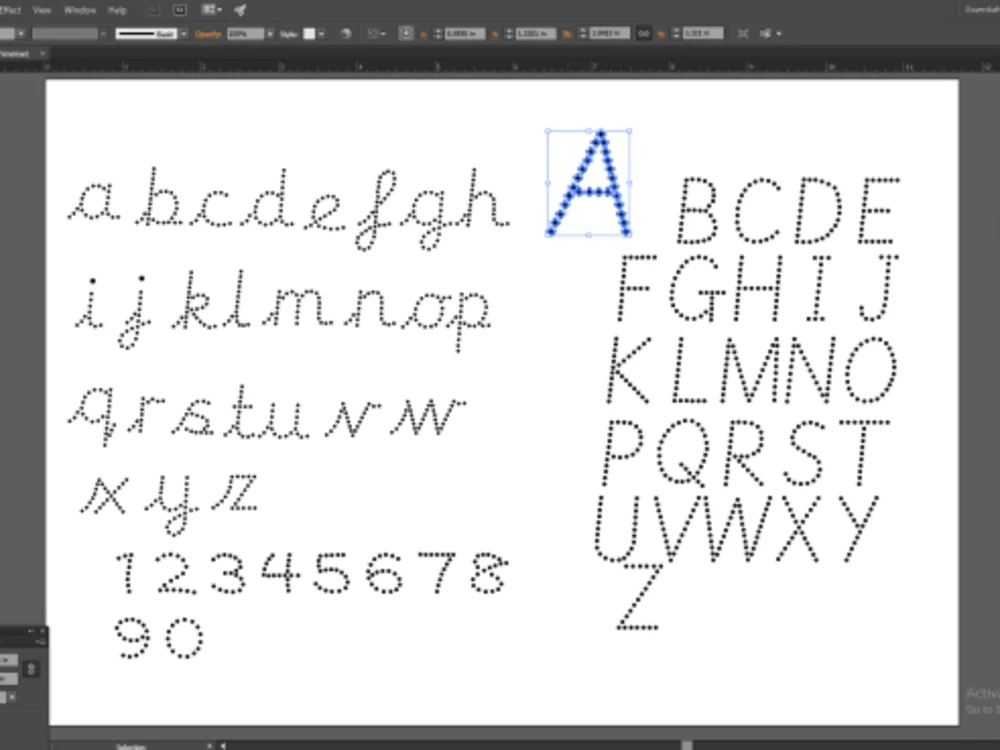This screenshot has height=750, width=1000.
Task: Click the horizontal scrollbar thumb at bottom
Action: 687,746
